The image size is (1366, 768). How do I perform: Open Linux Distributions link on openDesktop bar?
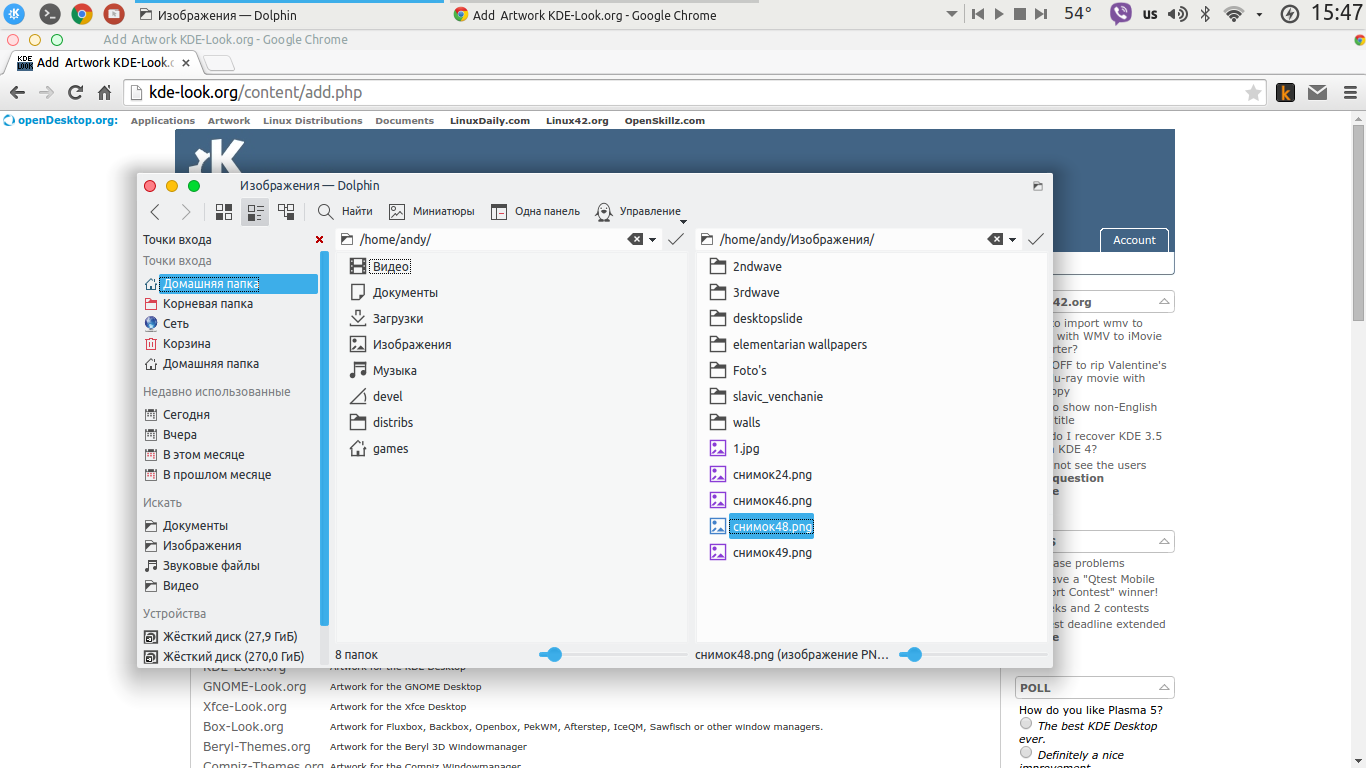(313, 121)
